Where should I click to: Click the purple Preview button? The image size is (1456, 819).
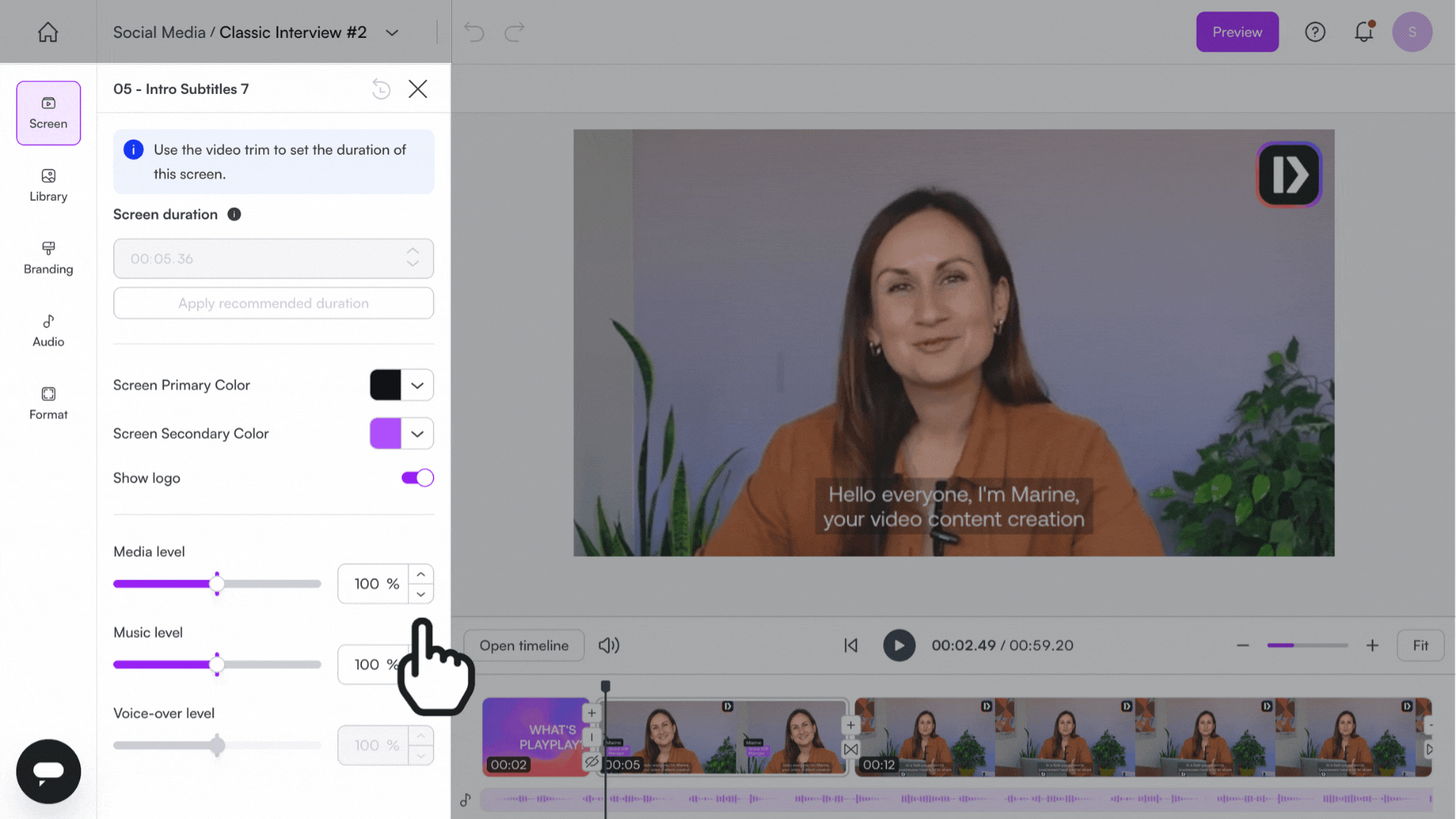pyautogui.click(x=1237, y=32)
